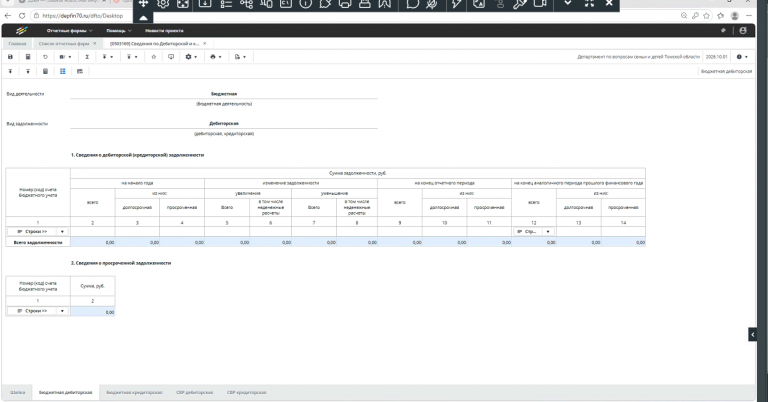Open the document export dropdown in toolbar

click(x=240, y=57)
